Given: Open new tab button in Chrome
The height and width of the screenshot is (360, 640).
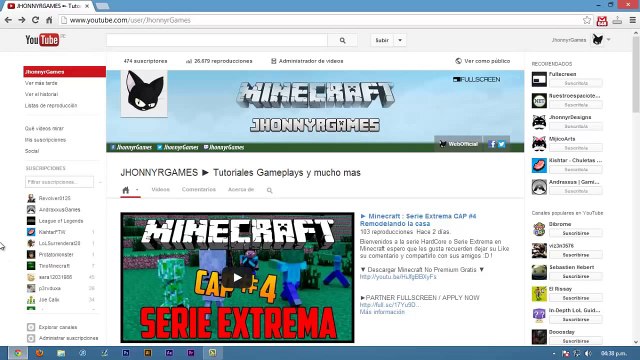Looking at the screenshot, I should click(102, 6).
